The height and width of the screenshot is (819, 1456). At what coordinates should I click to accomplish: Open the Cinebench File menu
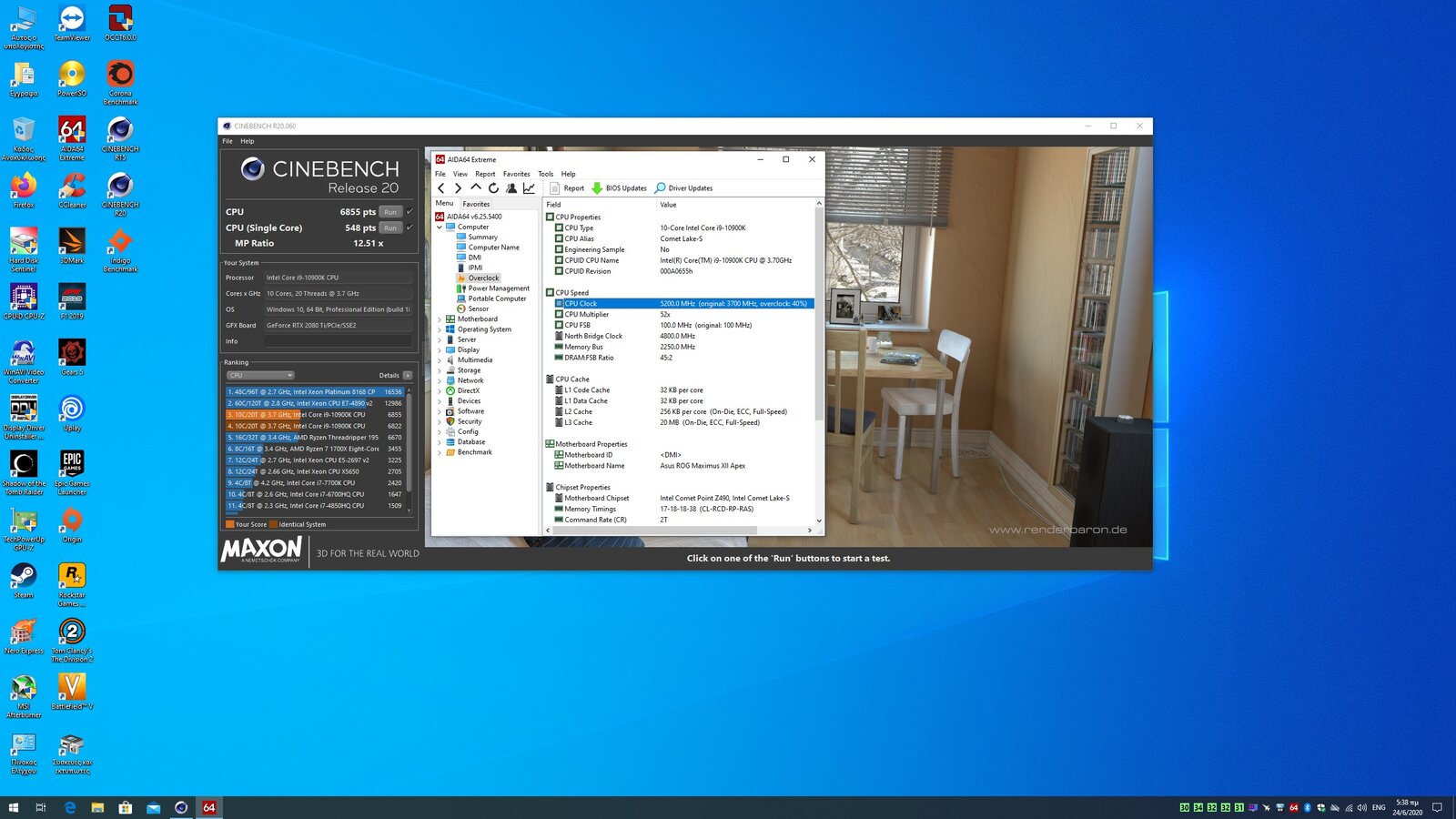click(x=227, y=141)
